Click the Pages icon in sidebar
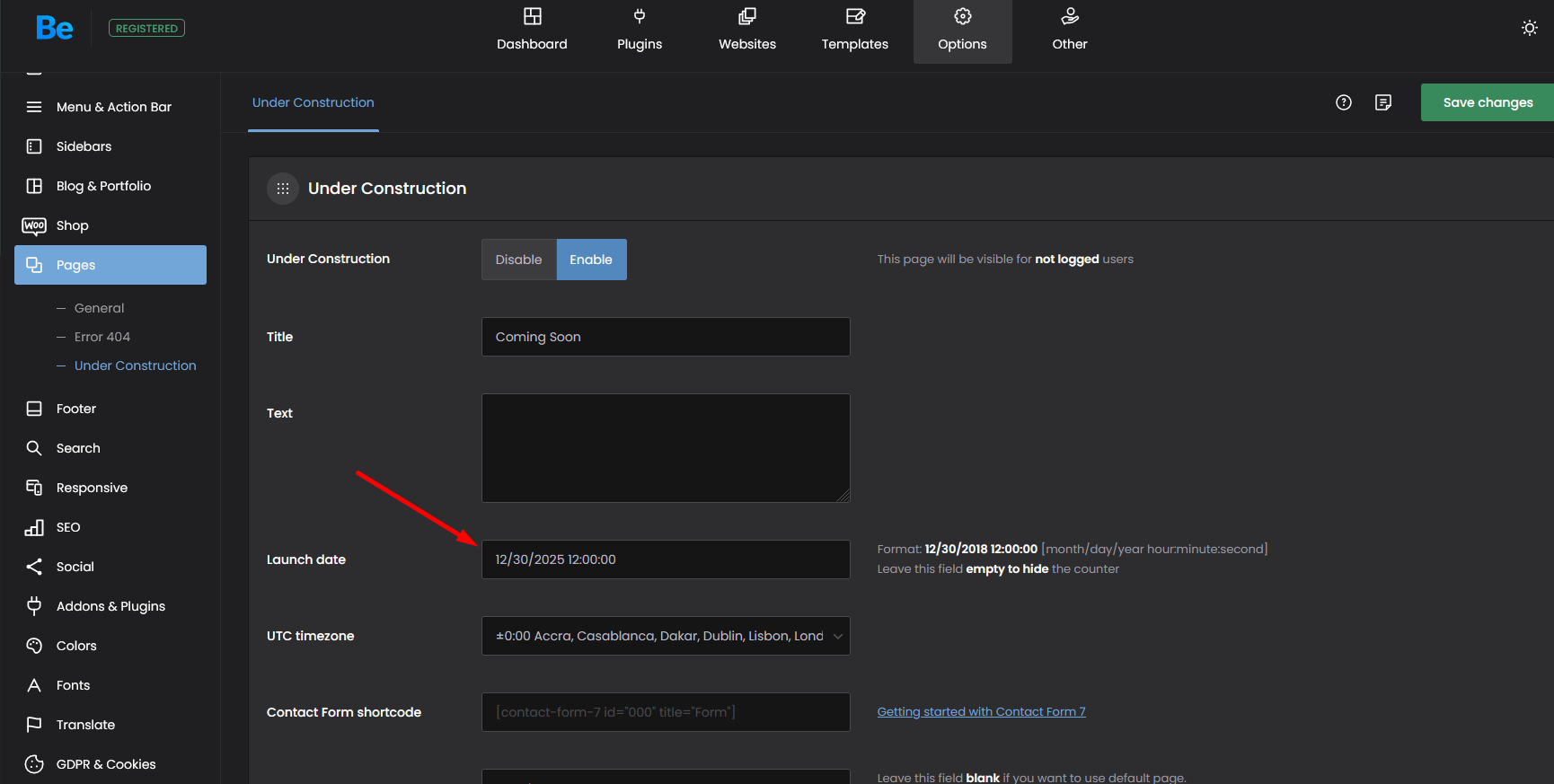 (34, 265)
